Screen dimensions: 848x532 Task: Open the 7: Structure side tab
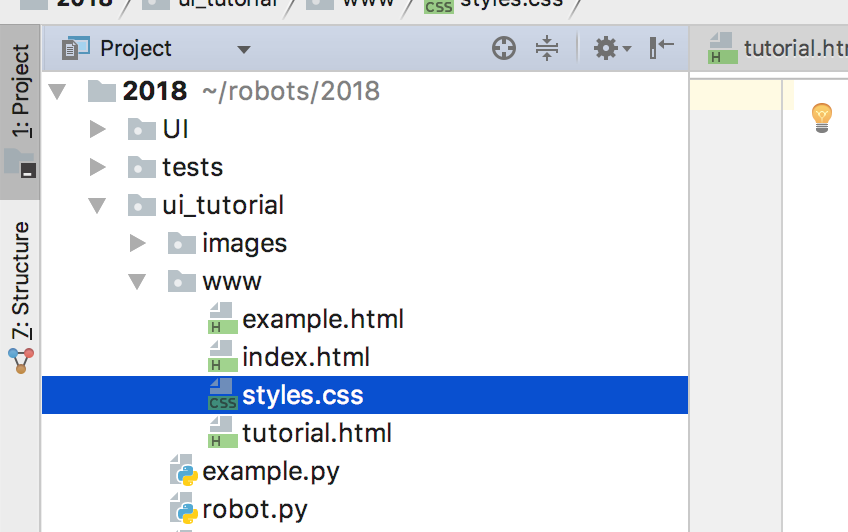(20, 296)
